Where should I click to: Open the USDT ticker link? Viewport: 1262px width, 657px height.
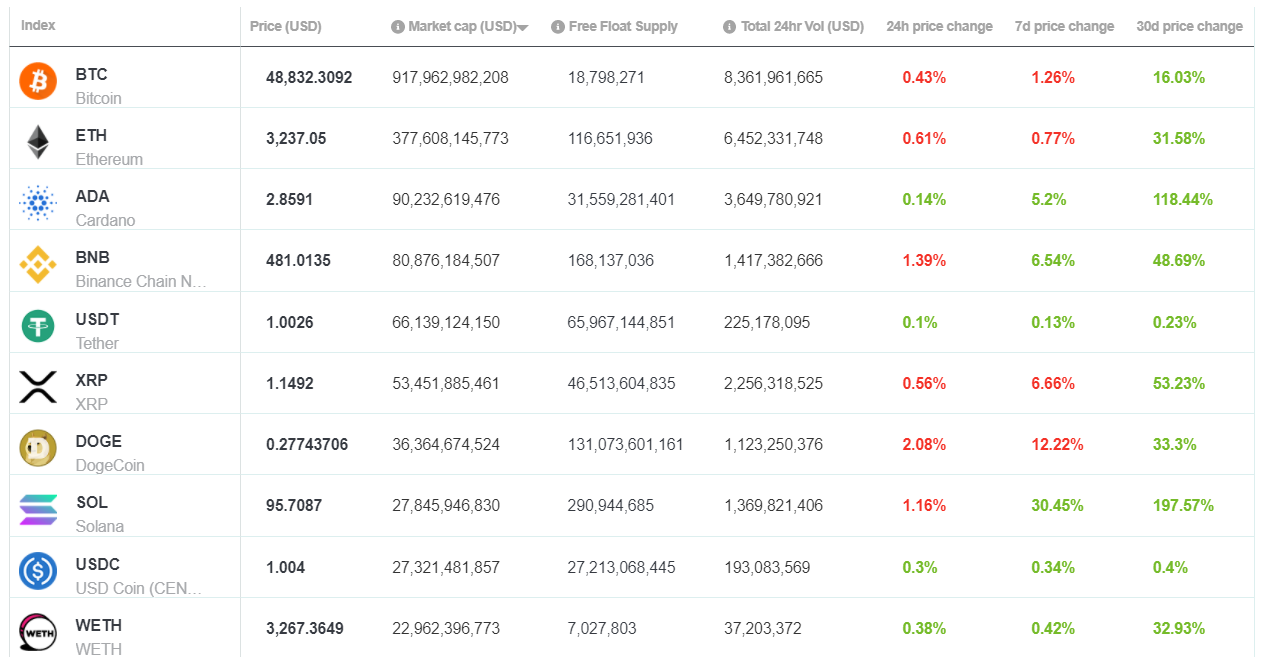tap(97, 319)
